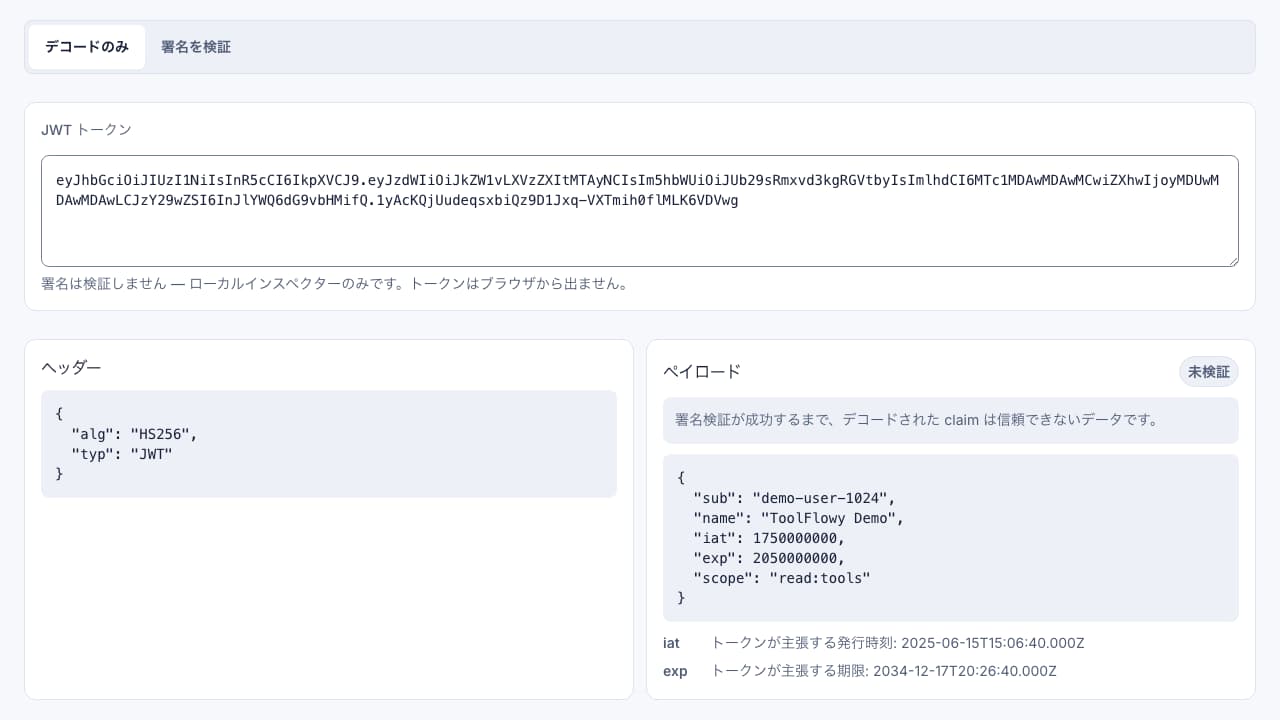Click inside the JWT token textarea

tap(640, 211)
